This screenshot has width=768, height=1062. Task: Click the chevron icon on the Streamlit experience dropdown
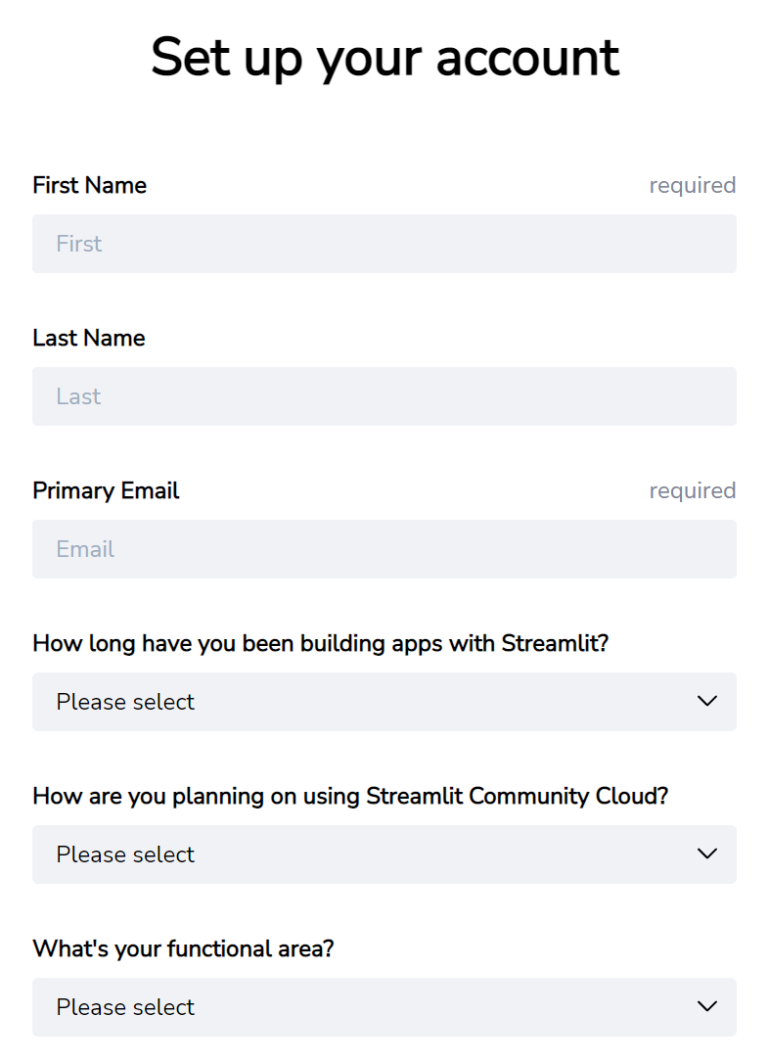(x=706, y=701)
